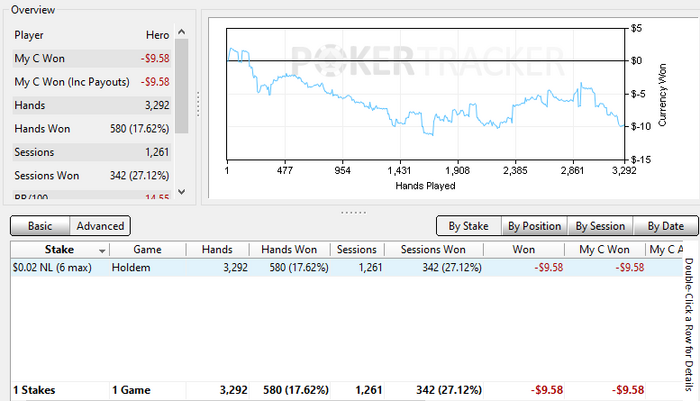Viewport: 700px width, 401px height.
Task: Click the overview panel scrollbar thumb
Action: pyautogui.click(x=181, y=86)
